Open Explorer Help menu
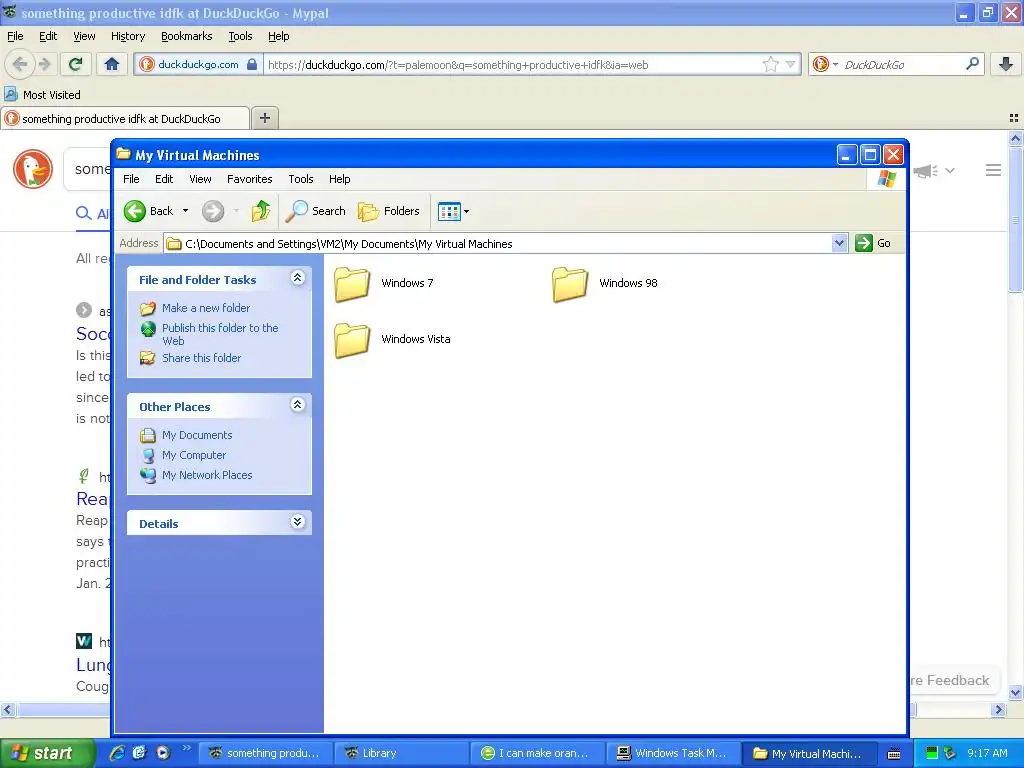Viewport: 1024px width, 768px height. point(340,179)
